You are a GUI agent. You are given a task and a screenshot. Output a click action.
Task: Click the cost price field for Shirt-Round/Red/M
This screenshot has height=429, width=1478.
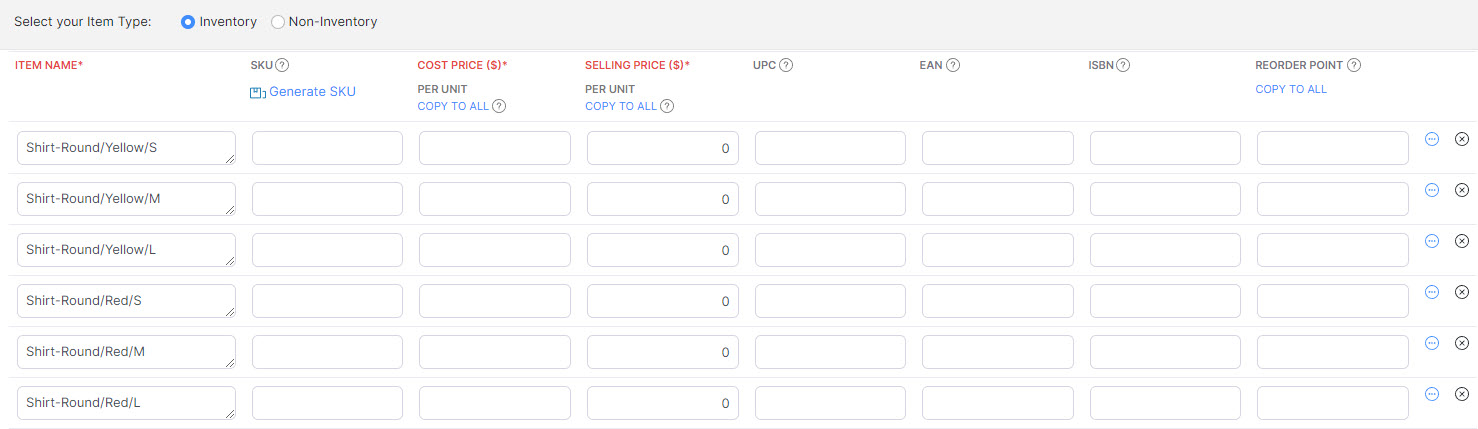point(495,352)
